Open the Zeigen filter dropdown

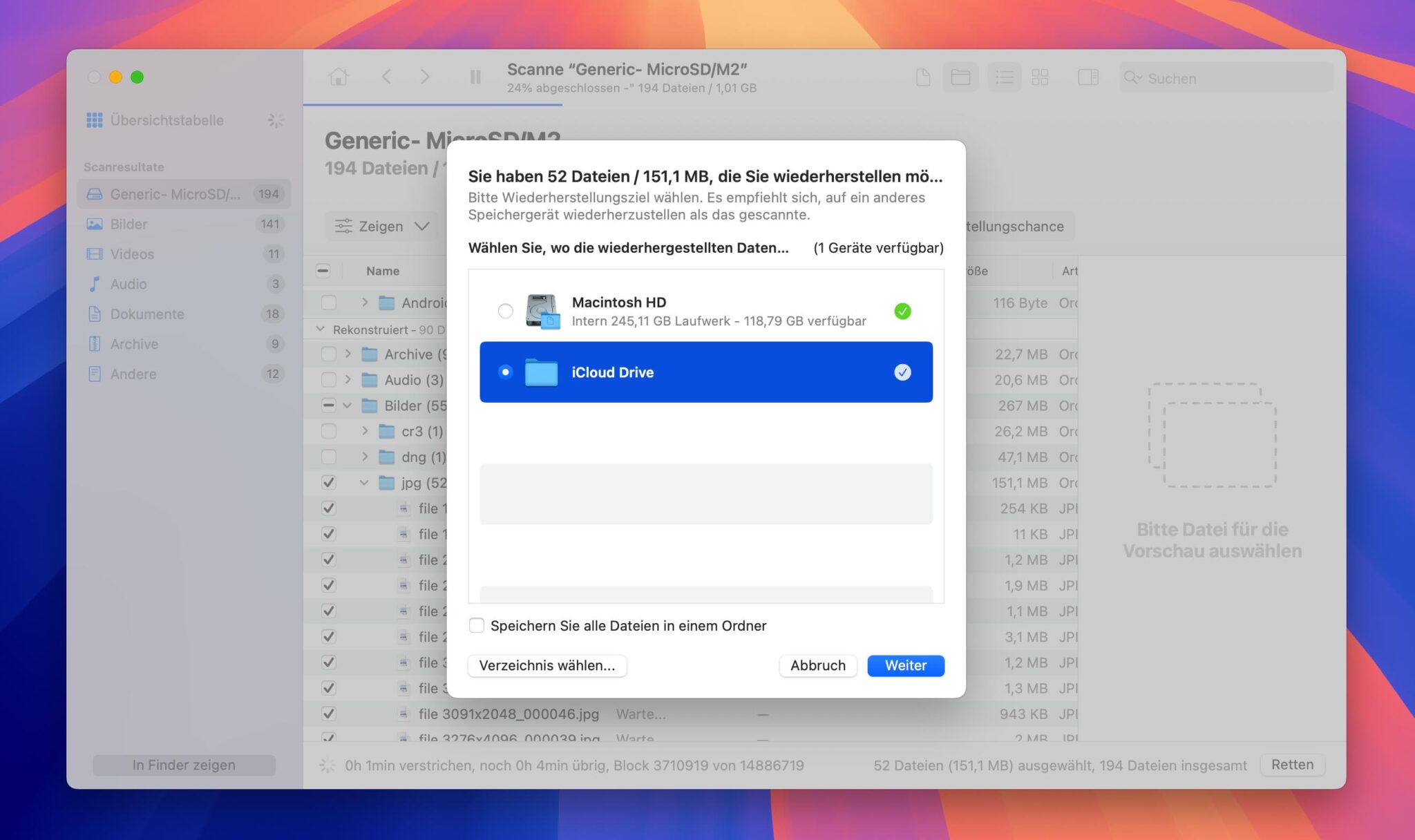pos(381,226)
